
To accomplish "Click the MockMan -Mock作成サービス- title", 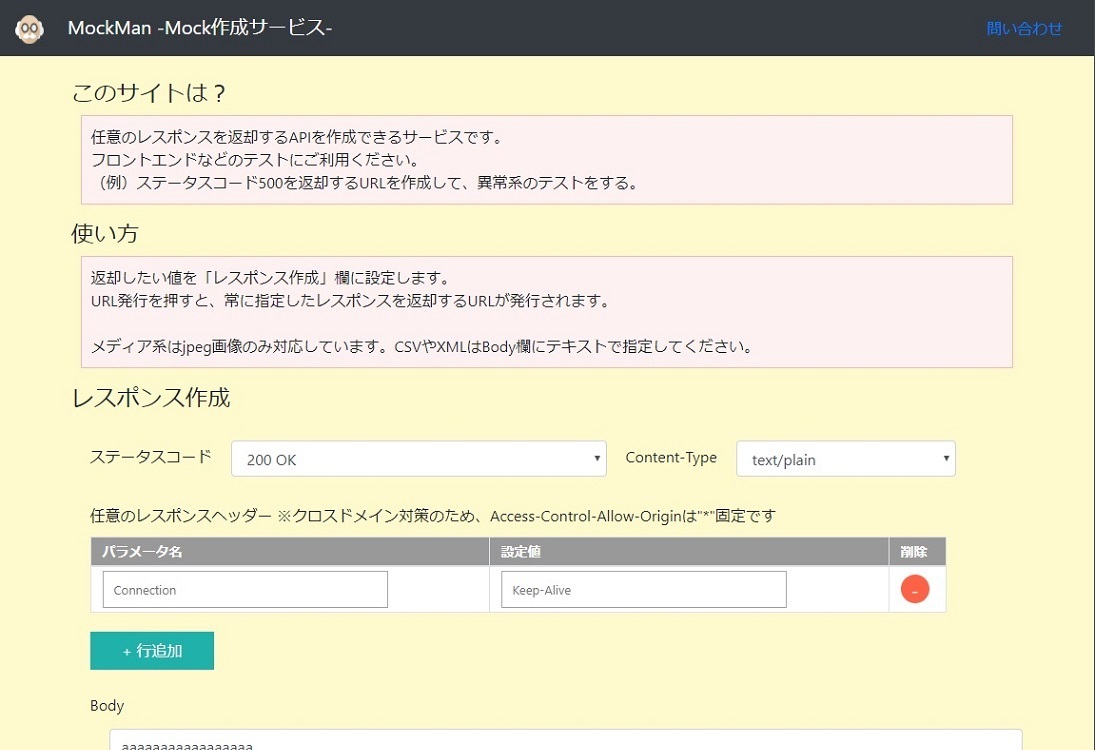I will point(200,29).
